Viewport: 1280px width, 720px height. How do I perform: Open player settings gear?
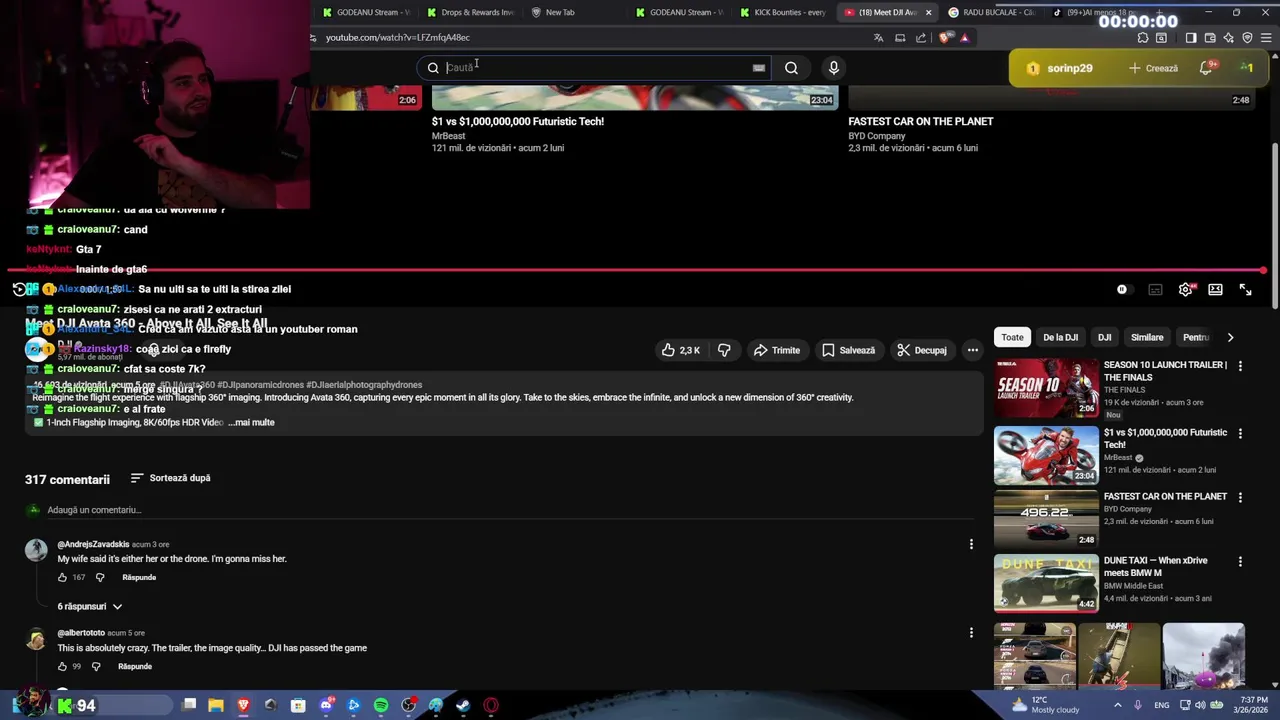[1185, 289]
